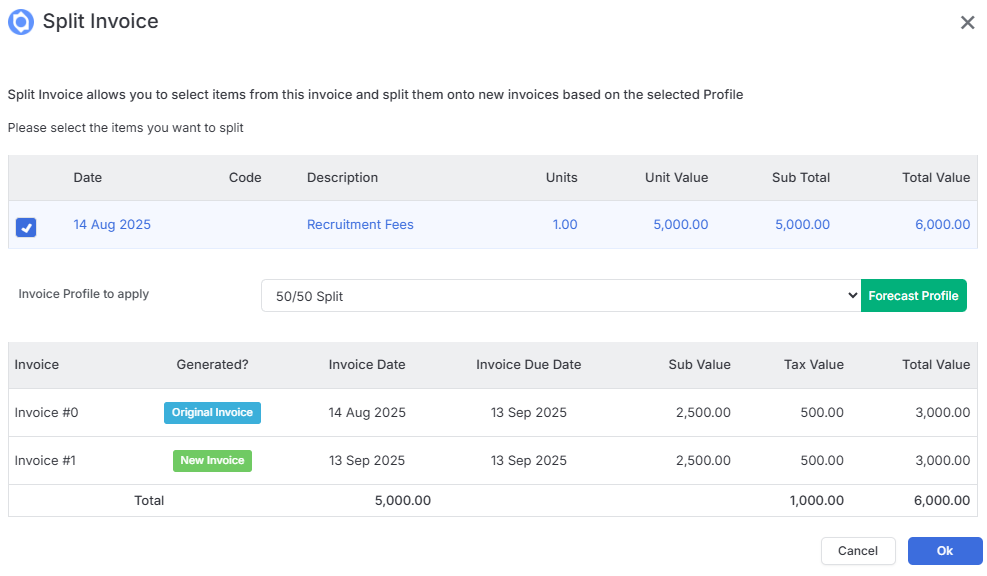Viewport: 987px width, 576px height.
Task: Click the Original Invoice badge
Action: (212, 412)
